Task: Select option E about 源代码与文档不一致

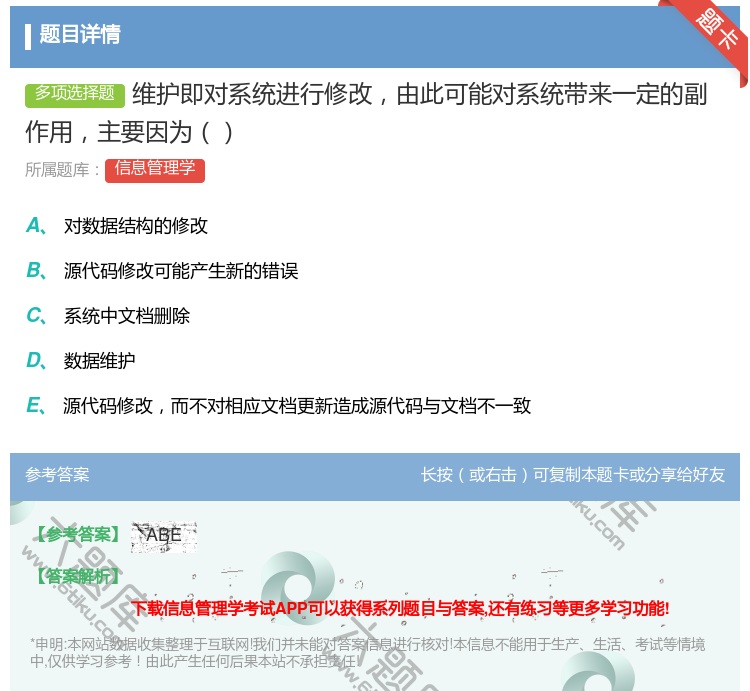Action: tap(297, 406)
